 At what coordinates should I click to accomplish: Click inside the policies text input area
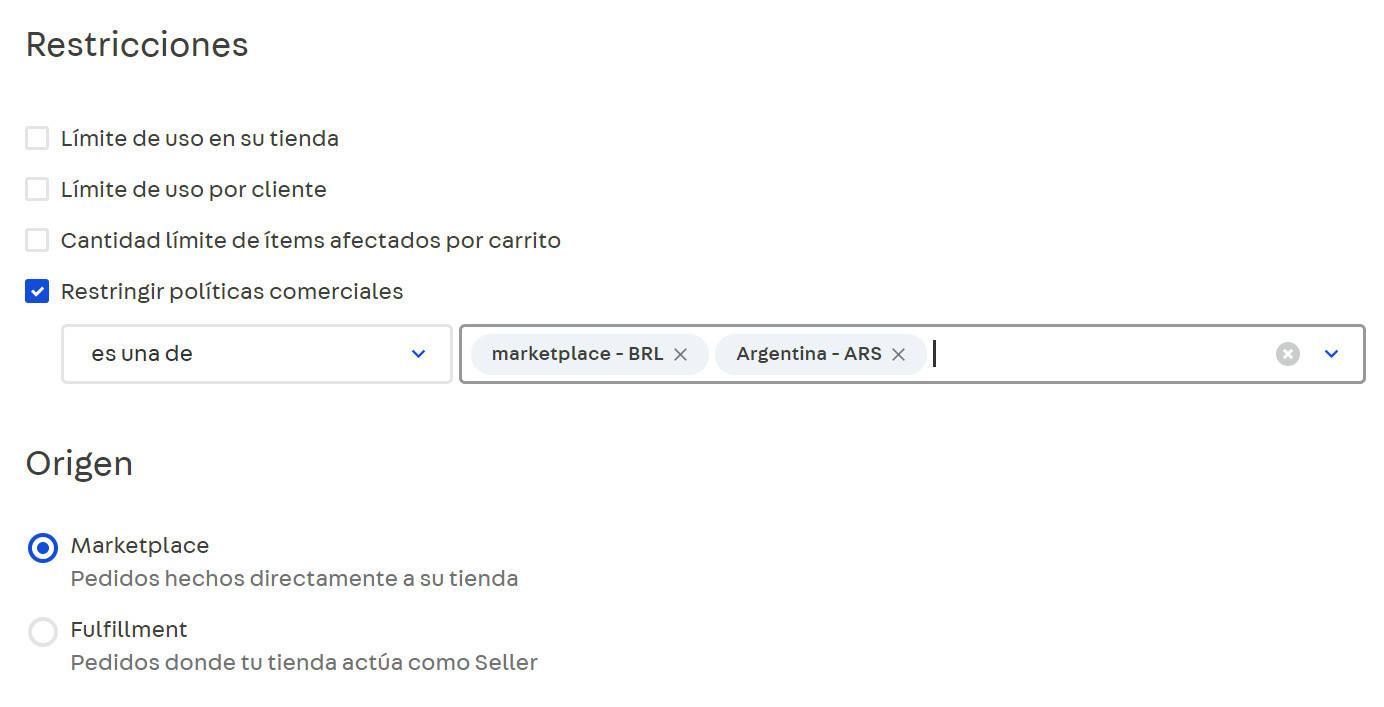pos(1000,353)
